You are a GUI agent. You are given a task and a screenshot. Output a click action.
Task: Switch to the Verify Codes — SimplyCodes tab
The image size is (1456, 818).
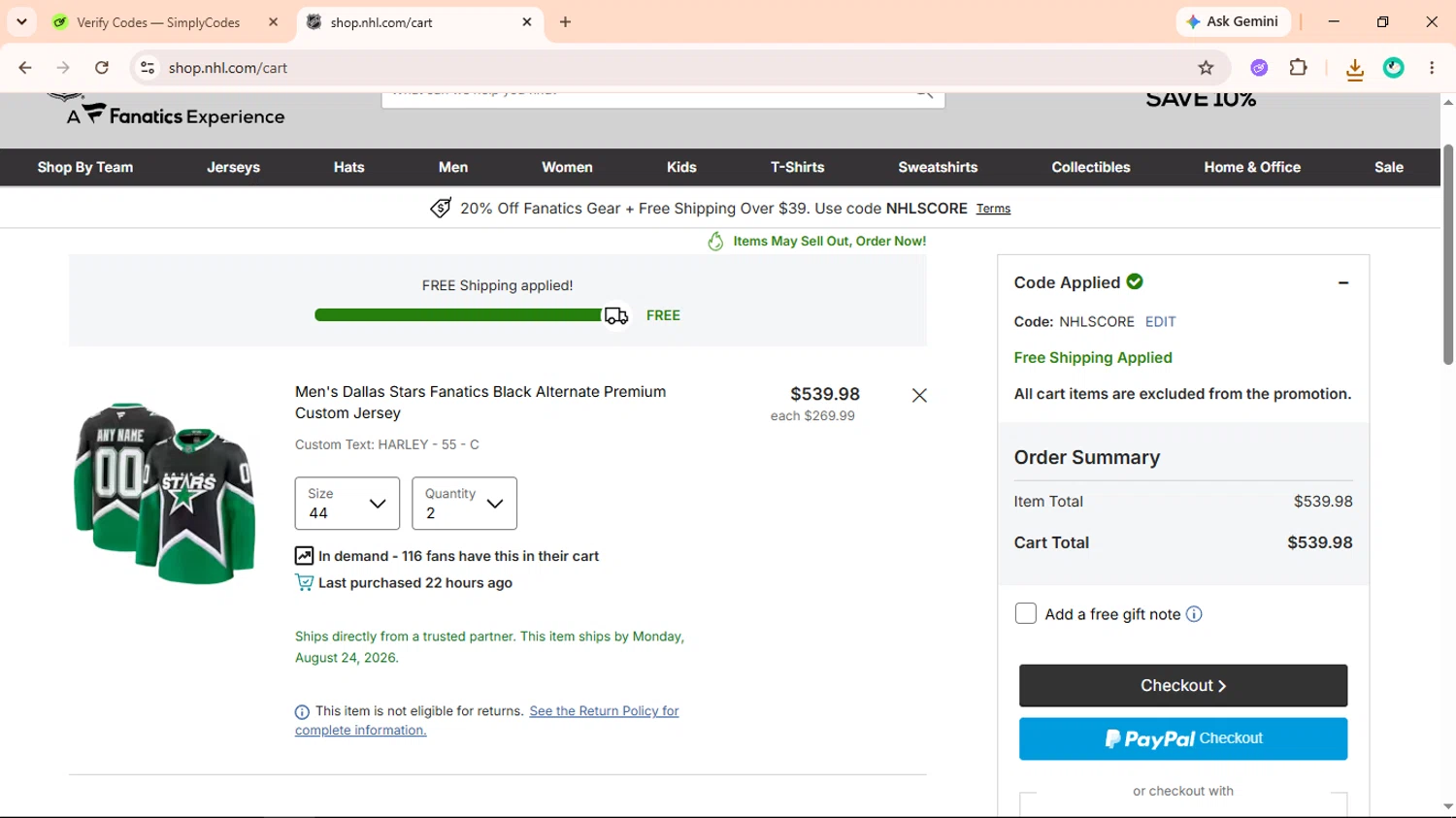coord(167,22)
